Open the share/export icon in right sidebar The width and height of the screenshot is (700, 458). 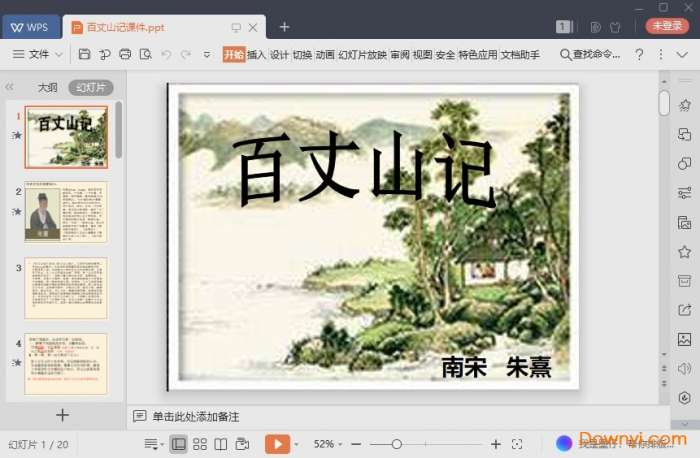point(684,310)
